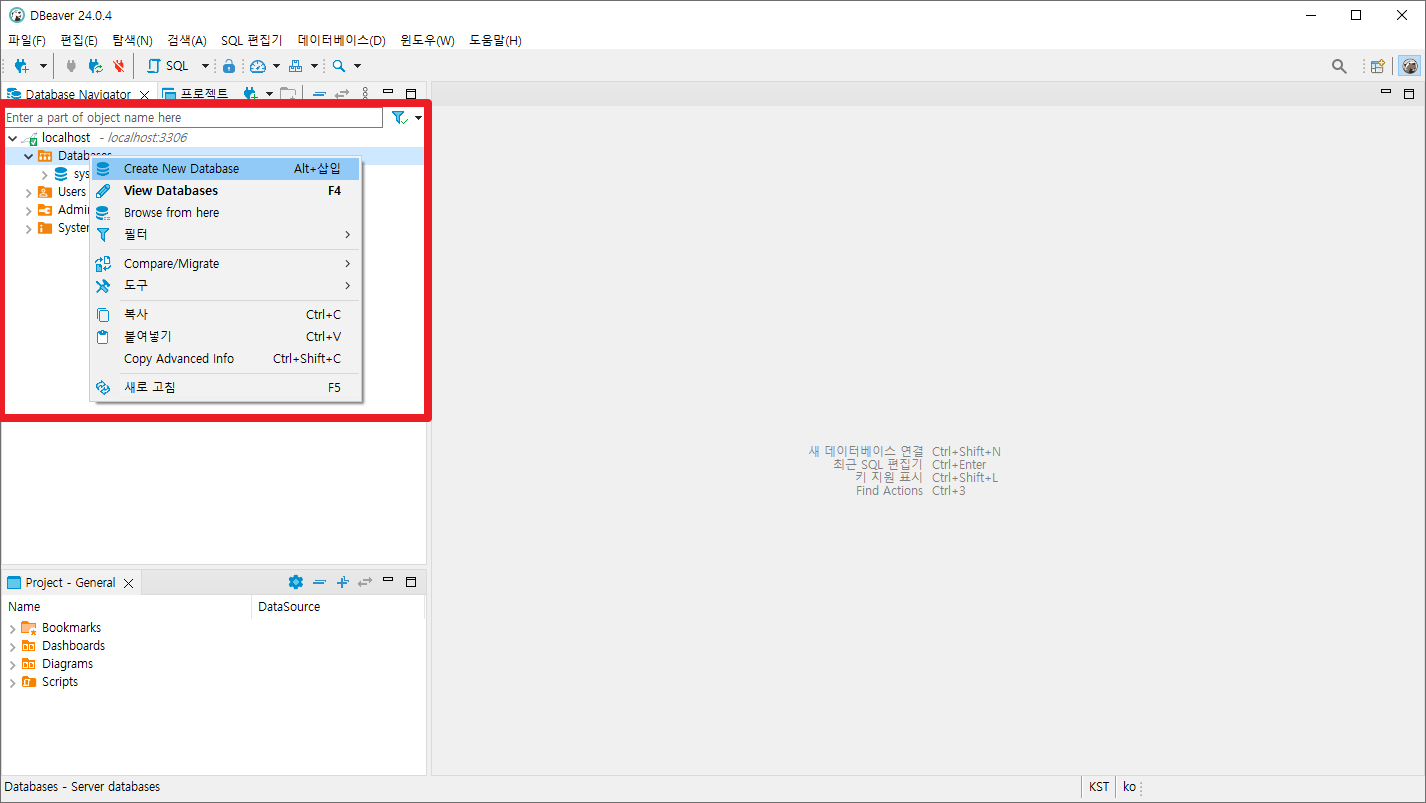Image resolution: width=1426 pixels, height=803 pixels.
Task: Open the 도구 submenu
Action: click(225, 286)
